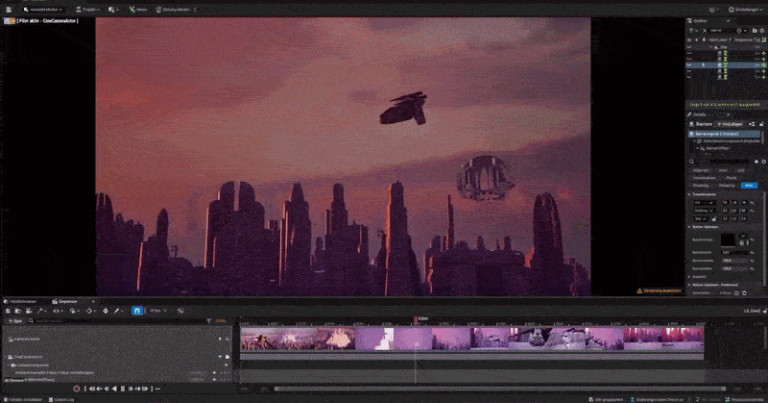Click the save icon in top toolbar

pyautogui.click(x=7, y=8)
